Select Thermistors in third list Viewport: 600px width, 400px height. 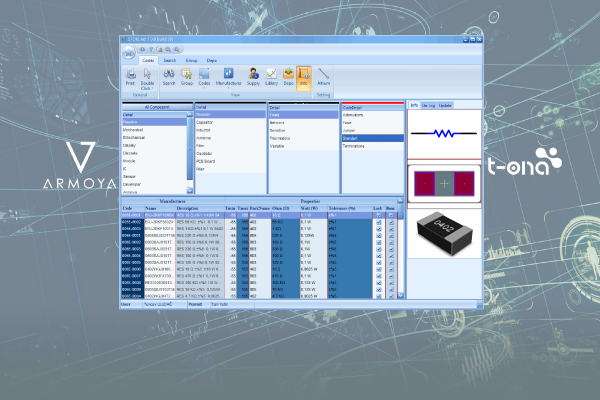click(303, 138)
